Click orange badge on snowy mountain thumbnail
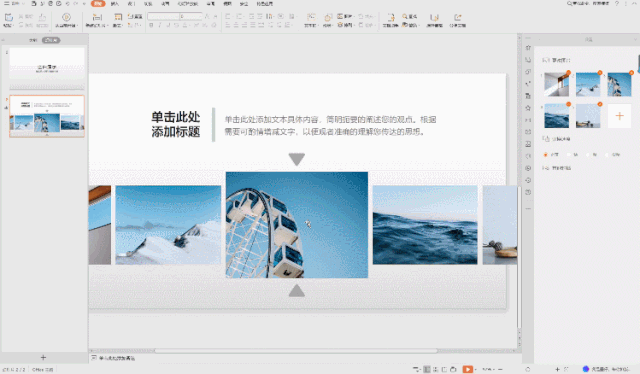Screen dimensions: 640x374 click(600, 73)
